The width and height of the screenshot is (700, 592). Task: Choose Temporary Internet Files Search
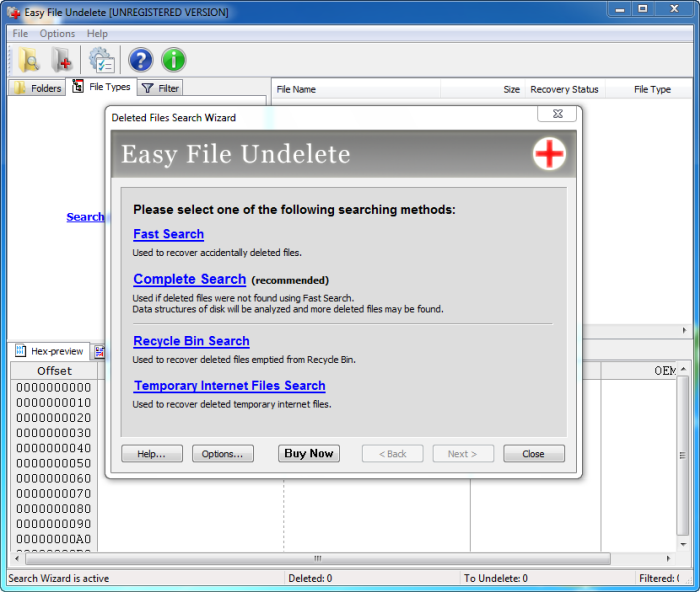click(229, 386)
